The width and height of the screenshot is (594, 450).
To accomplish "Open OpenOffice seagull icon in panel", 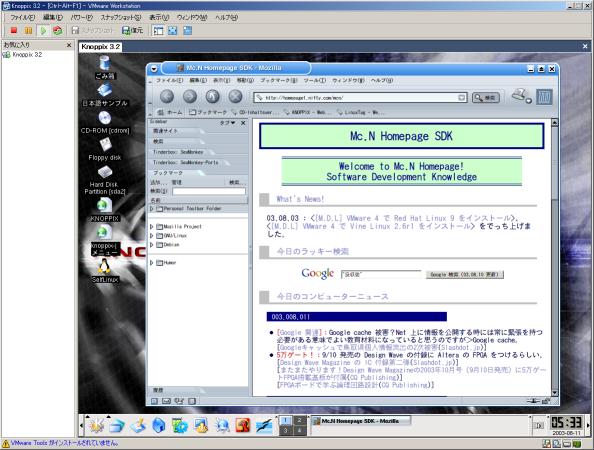I will pos(264,425).
